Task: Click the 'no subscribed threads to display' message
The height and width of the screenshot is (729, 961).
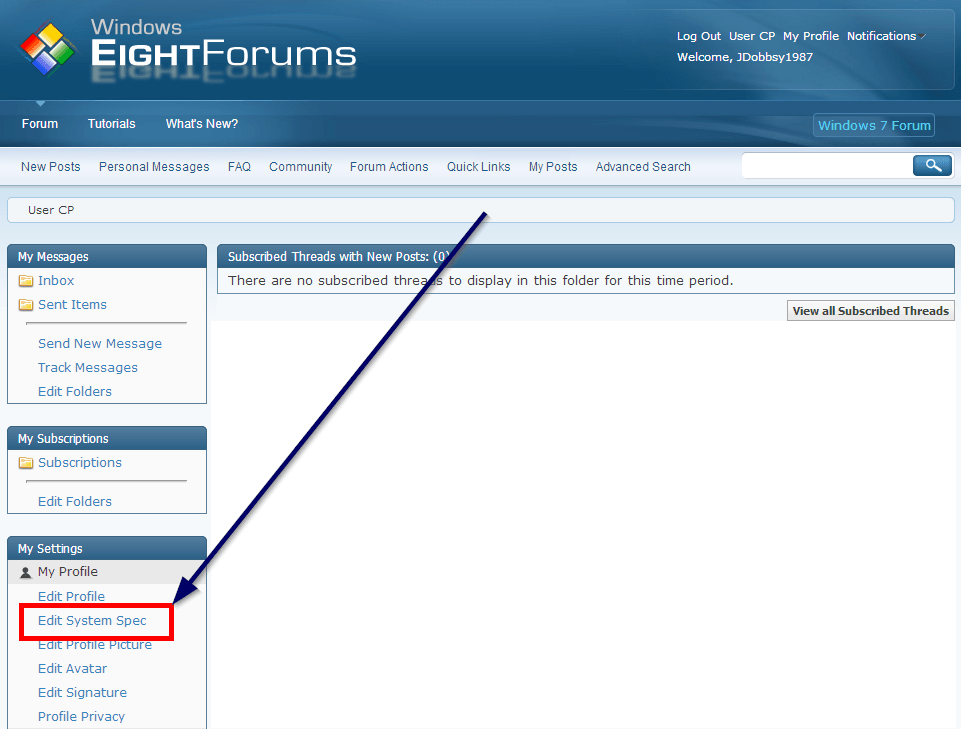Action: (480, 281)
